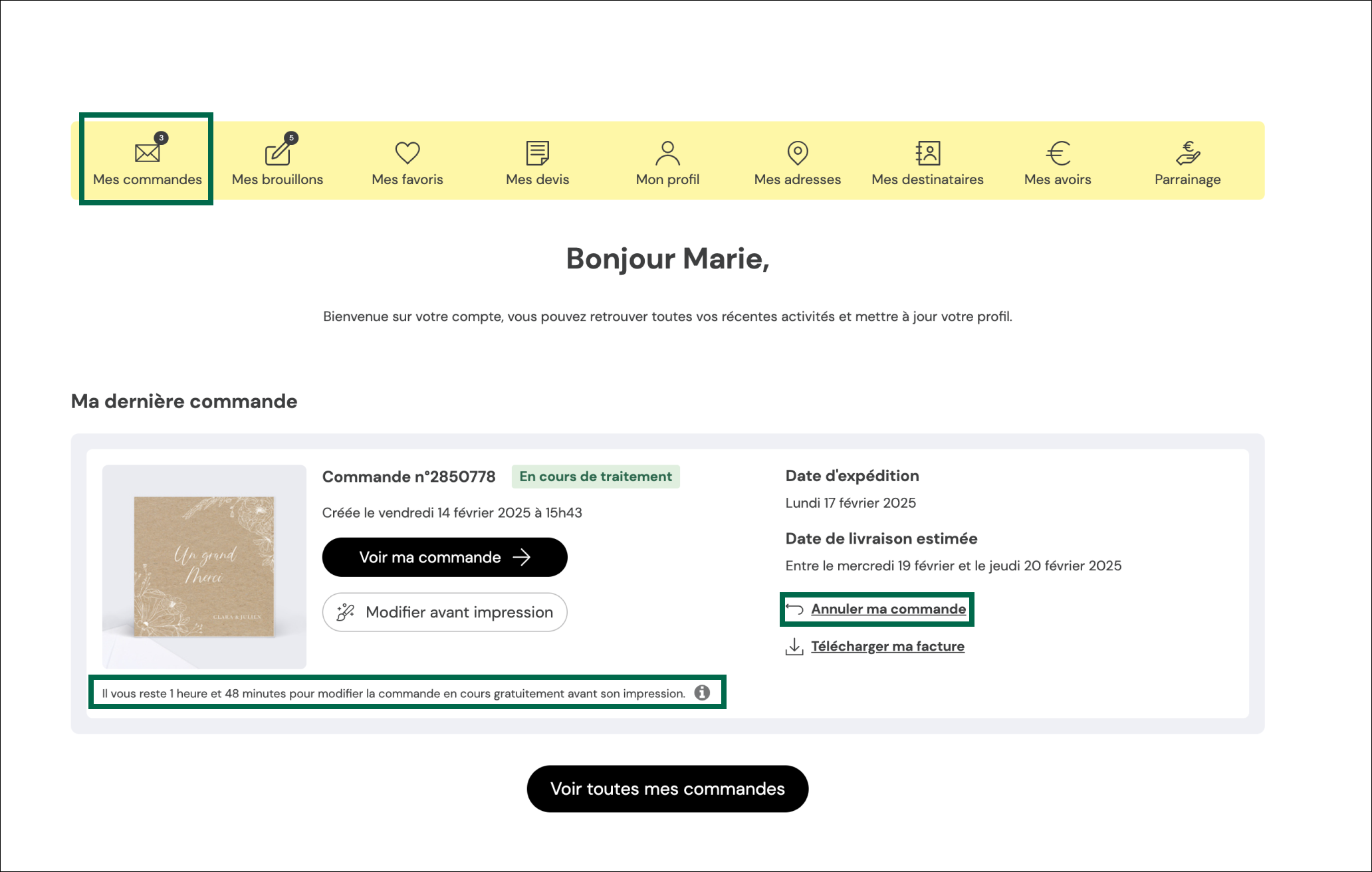Open Mes avoirs euro icon
Viewport: 1372px width, 872px height.
(x=1058, y=153)
